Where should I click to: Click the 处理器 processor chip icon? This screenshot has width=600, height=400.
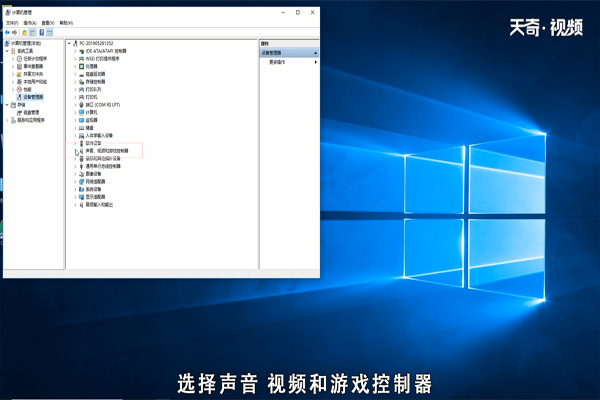(82, 66)
